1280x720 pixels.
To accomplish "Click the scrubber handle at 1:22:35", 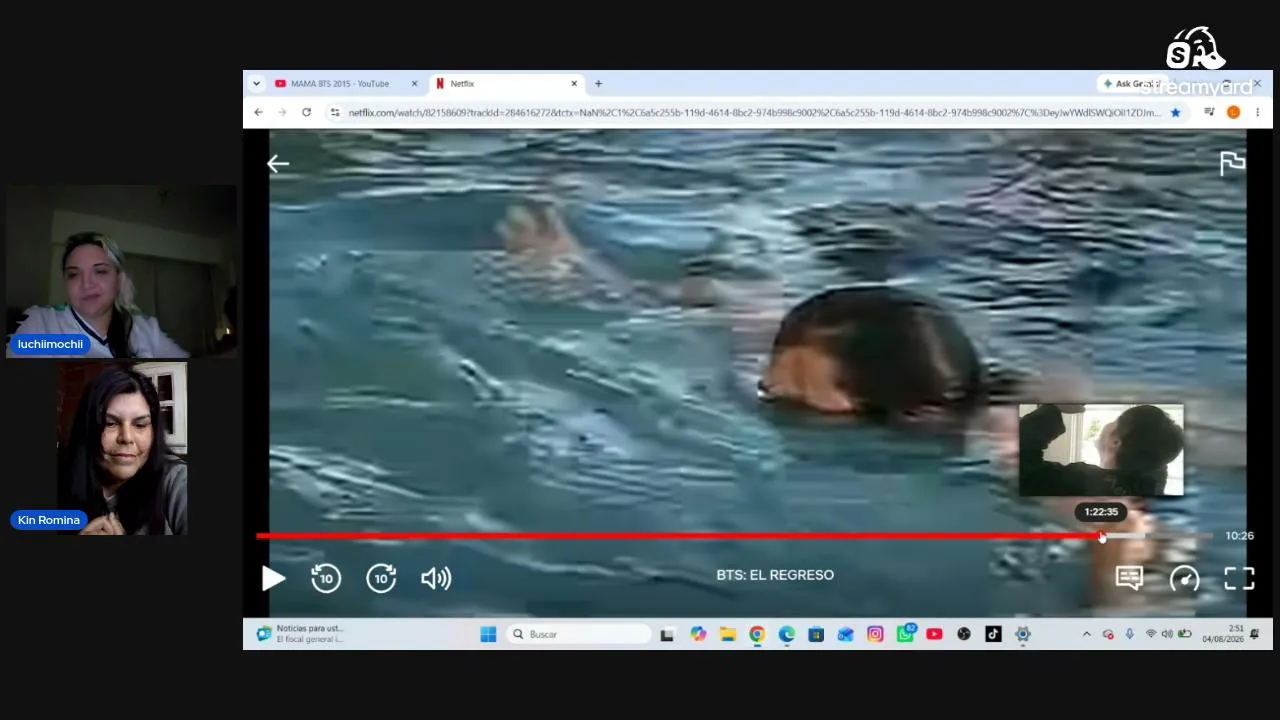I will [x=1102, y=536].
